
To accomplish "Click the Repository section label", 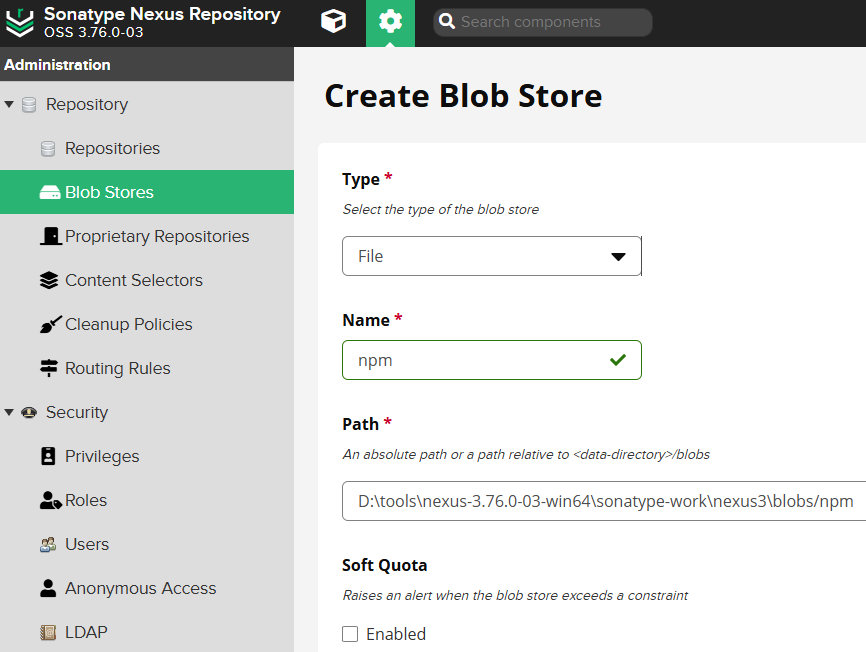I will [87, 104].
